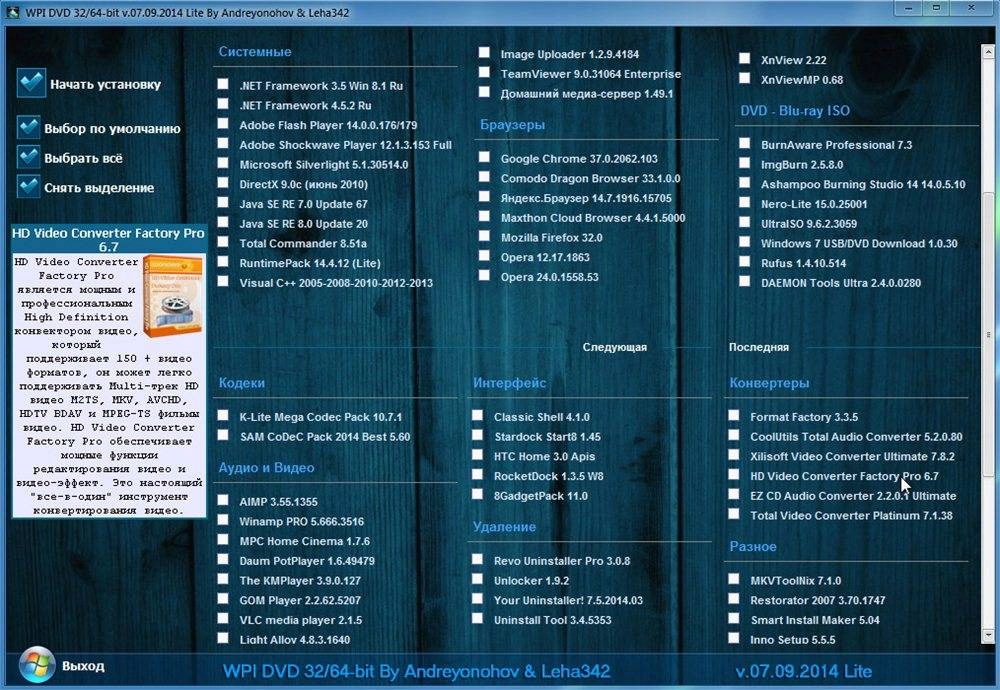Tick Java SE RE 8.0 Update 20
This screenshot has height=690, width=1000.
223,222
